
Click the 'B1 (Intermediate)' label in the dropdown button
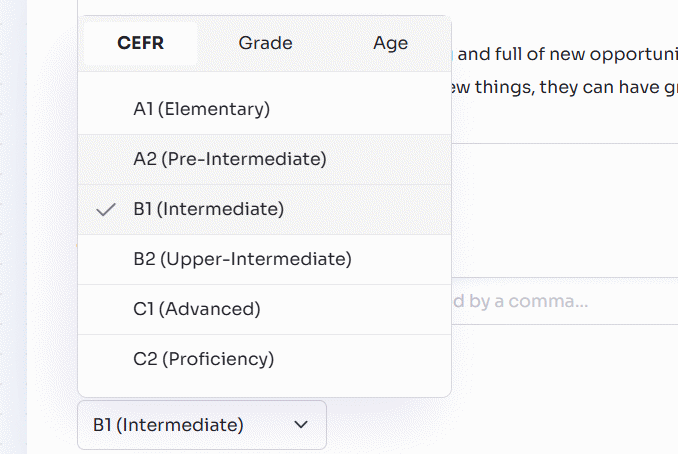[168, 425]
